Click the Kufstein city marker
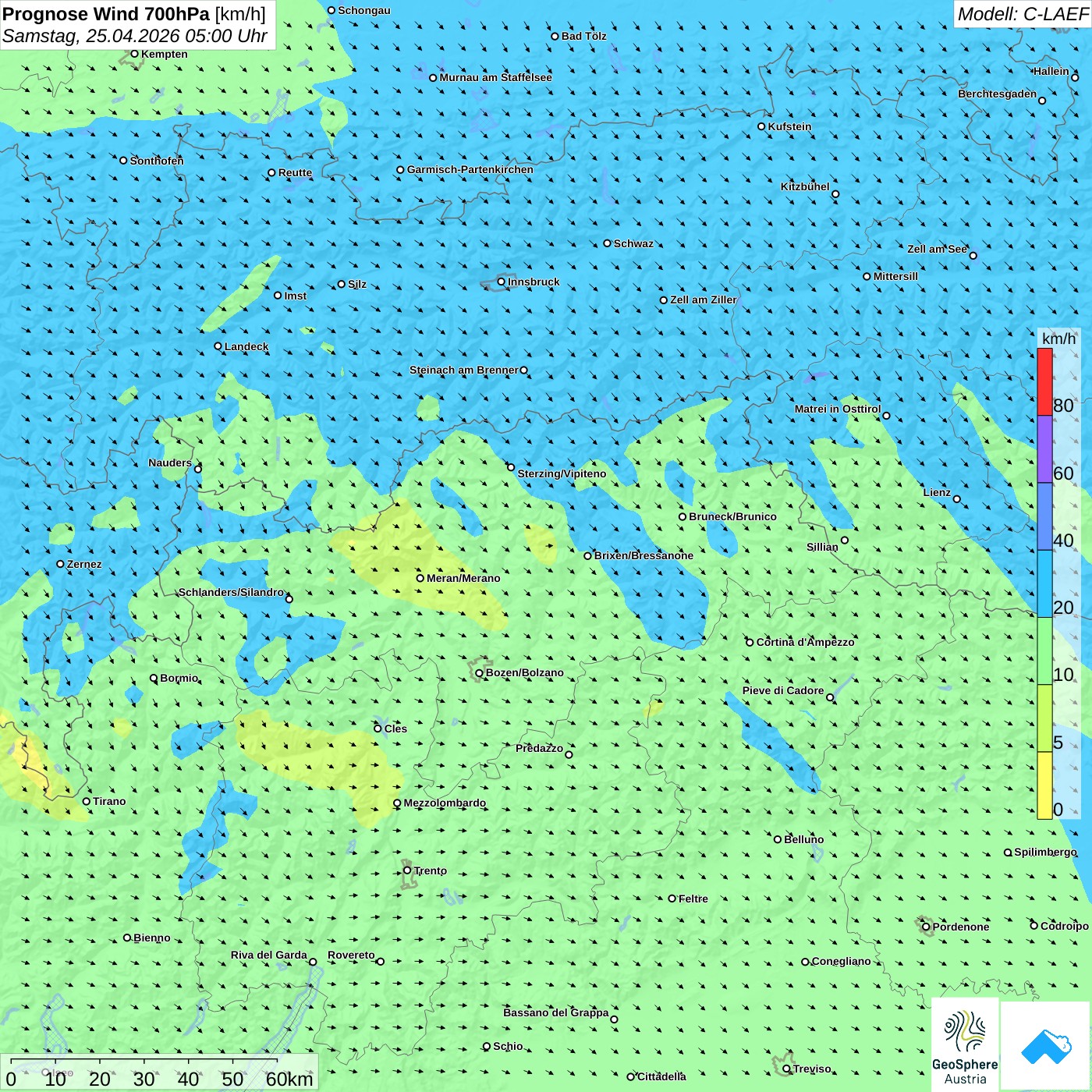The height and width of the screenshot is (1092, 1092). pos(762,126)
